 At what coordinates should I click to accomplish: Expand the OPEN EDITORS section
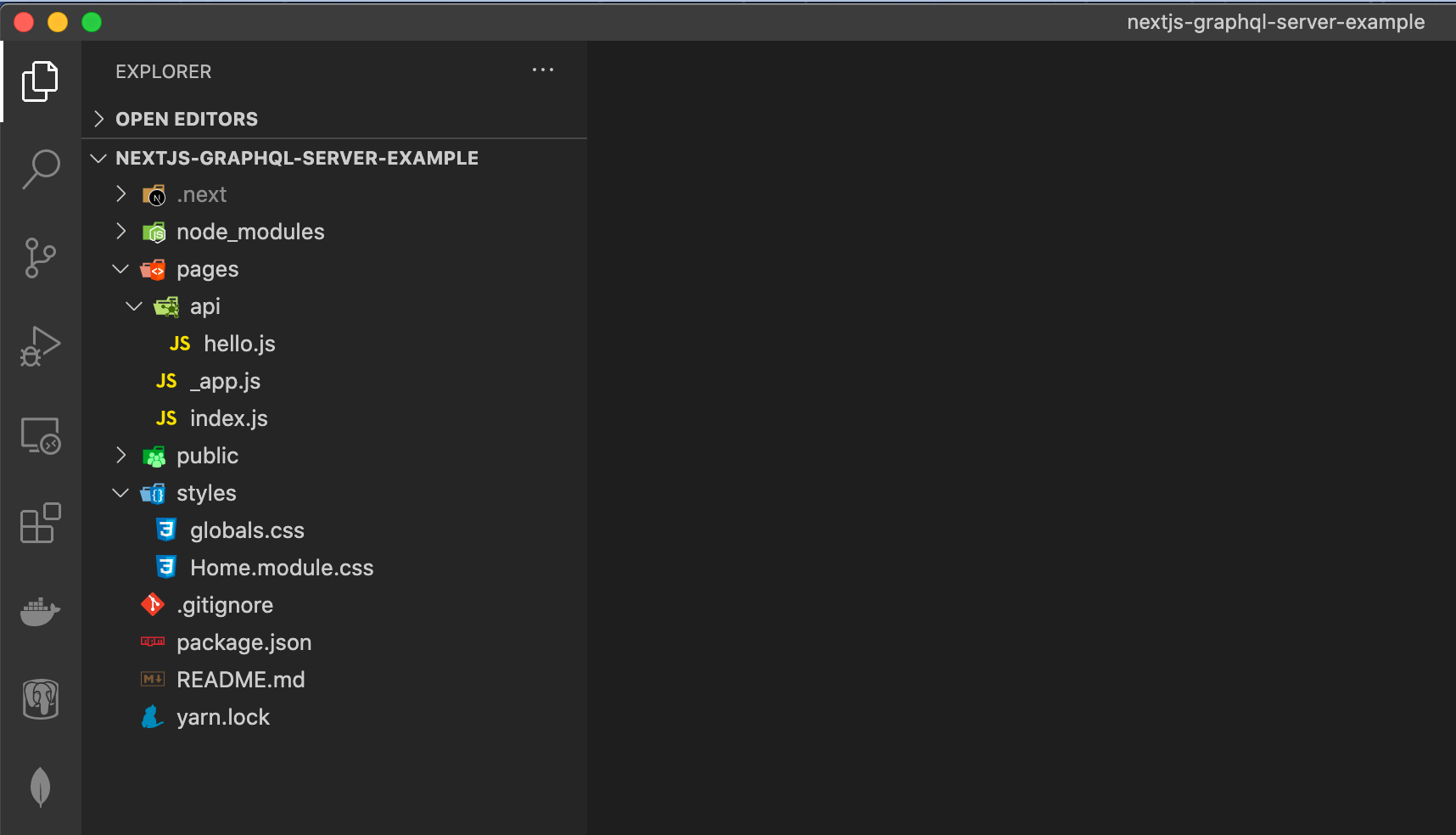tap(187, 119)
